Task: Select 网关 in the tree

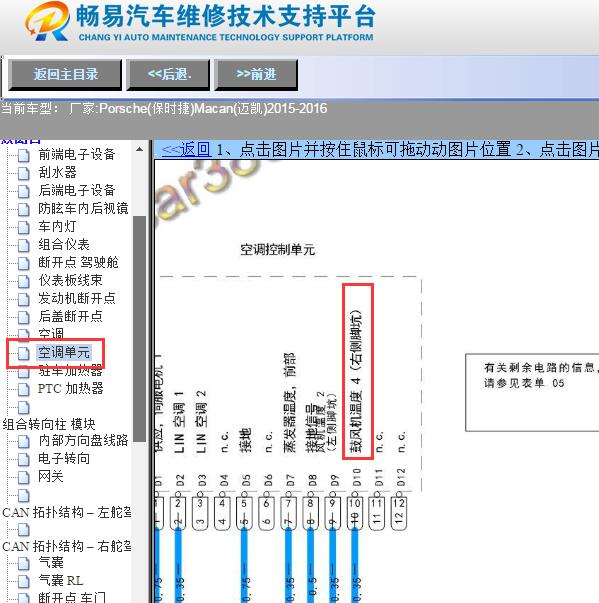Action: point(51,477)
